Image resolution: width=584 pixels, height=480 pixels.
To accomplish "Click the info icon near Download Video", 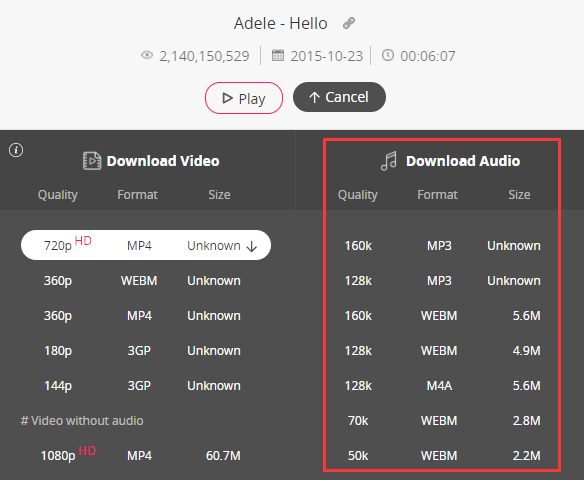I will pos(16,150).
